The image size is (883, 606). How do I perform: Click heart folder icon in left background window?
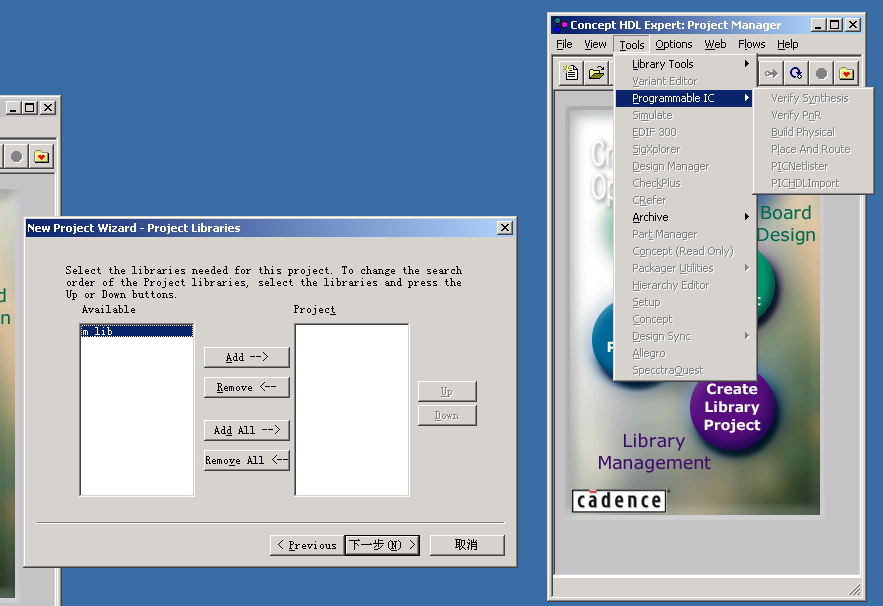coord(41,156)
